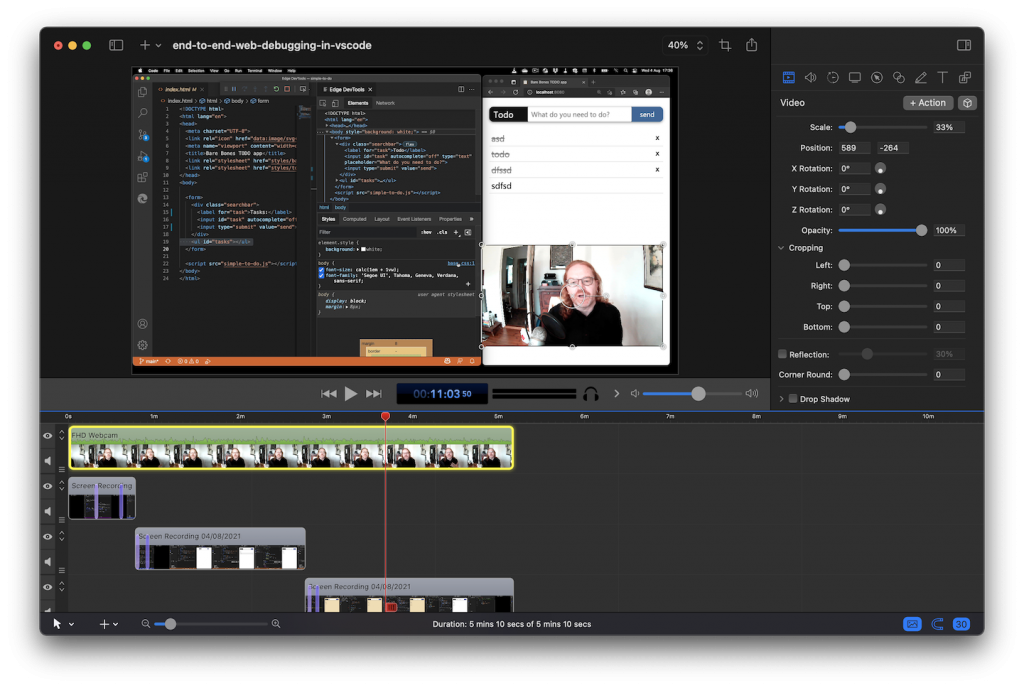Expand the Drop Shadow section chevron

pyautogui.click(x=781, y=399)
